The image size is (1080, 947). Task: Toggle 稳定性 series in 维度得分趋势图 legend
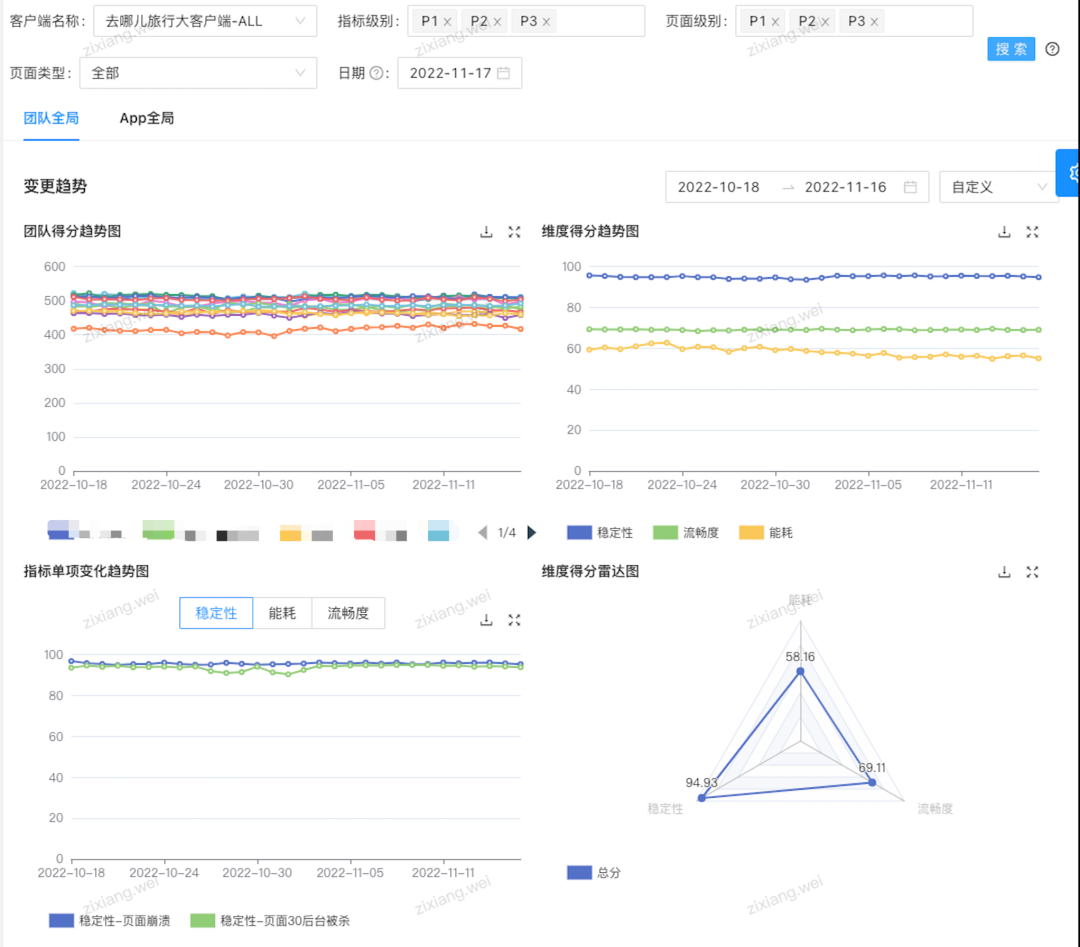pos(600,532)
